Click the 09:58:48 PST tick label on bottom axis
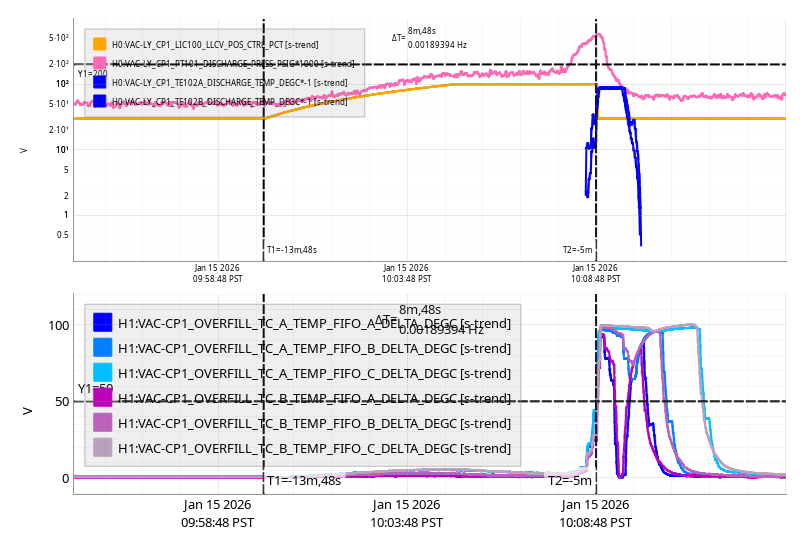The image size is (804, 551). coord(217,513)
